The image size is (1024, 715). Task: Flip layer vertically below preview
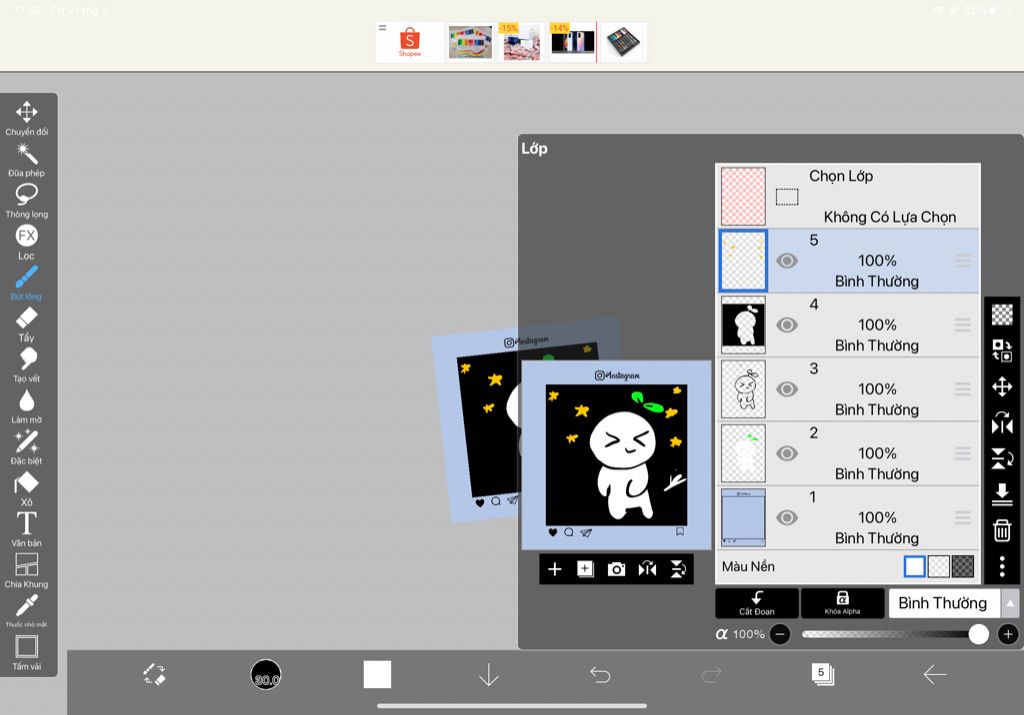coord(679,569)
